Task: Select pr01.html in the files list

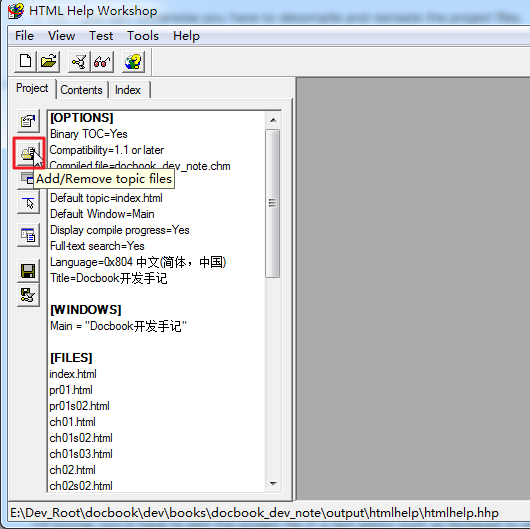Action: [71, 390]
